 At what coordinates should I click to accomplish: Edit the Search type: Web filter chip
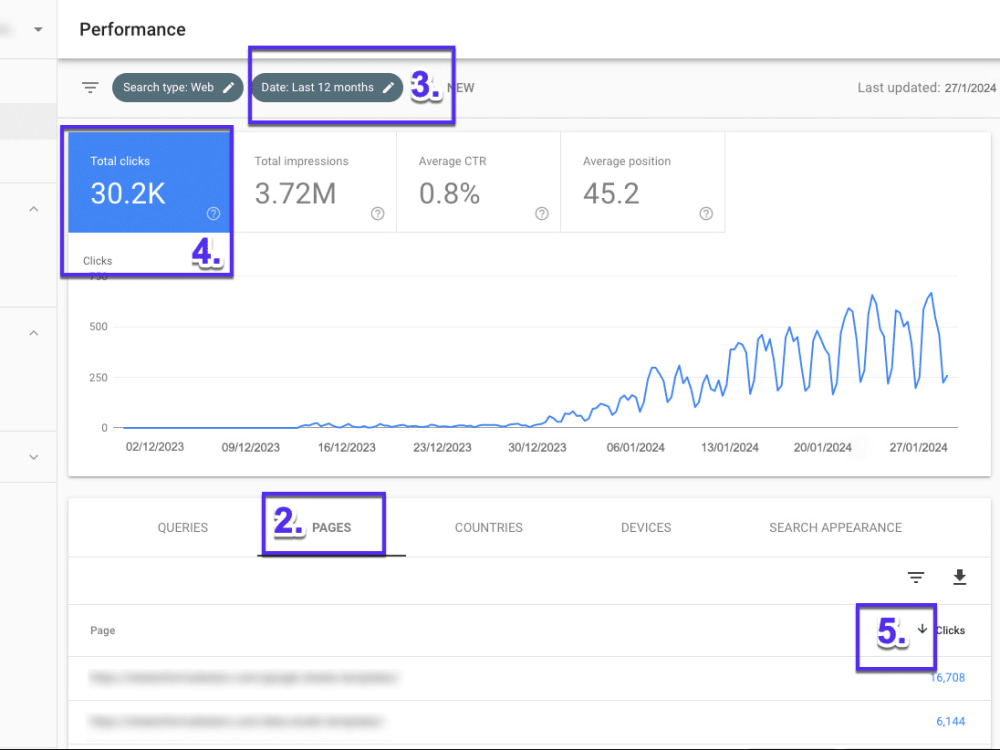coord(177,87)
